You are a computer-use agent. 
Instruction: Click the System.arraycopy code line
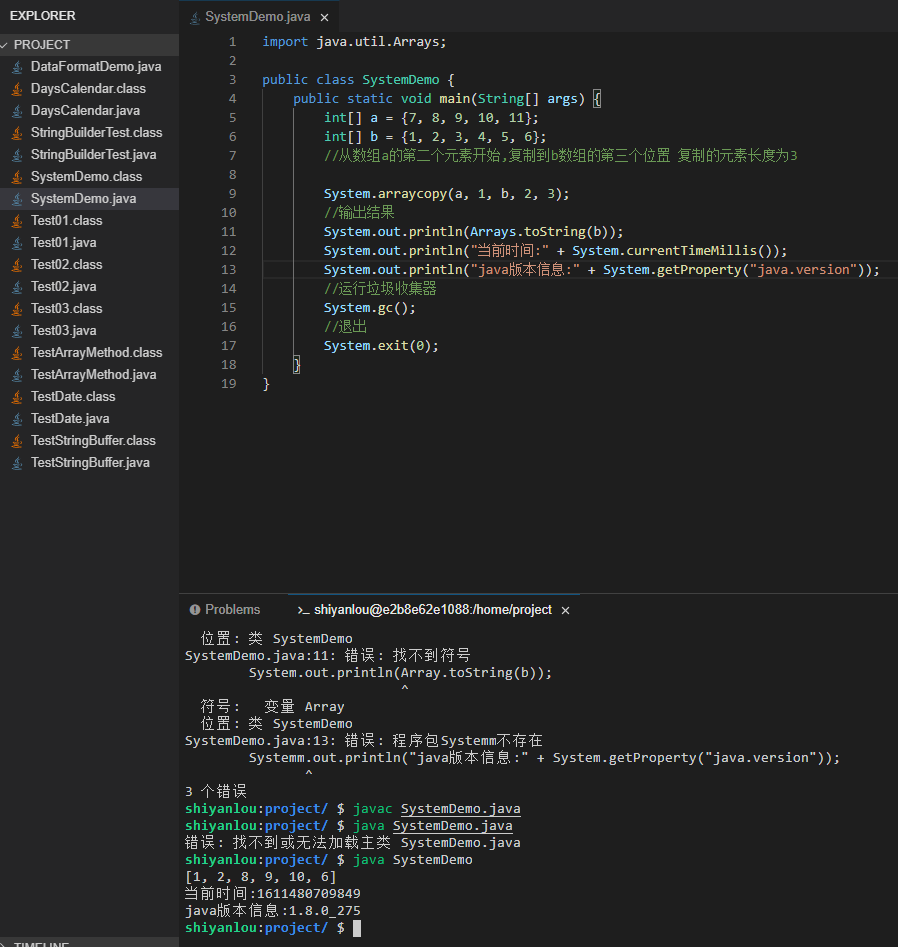point(446,194)
